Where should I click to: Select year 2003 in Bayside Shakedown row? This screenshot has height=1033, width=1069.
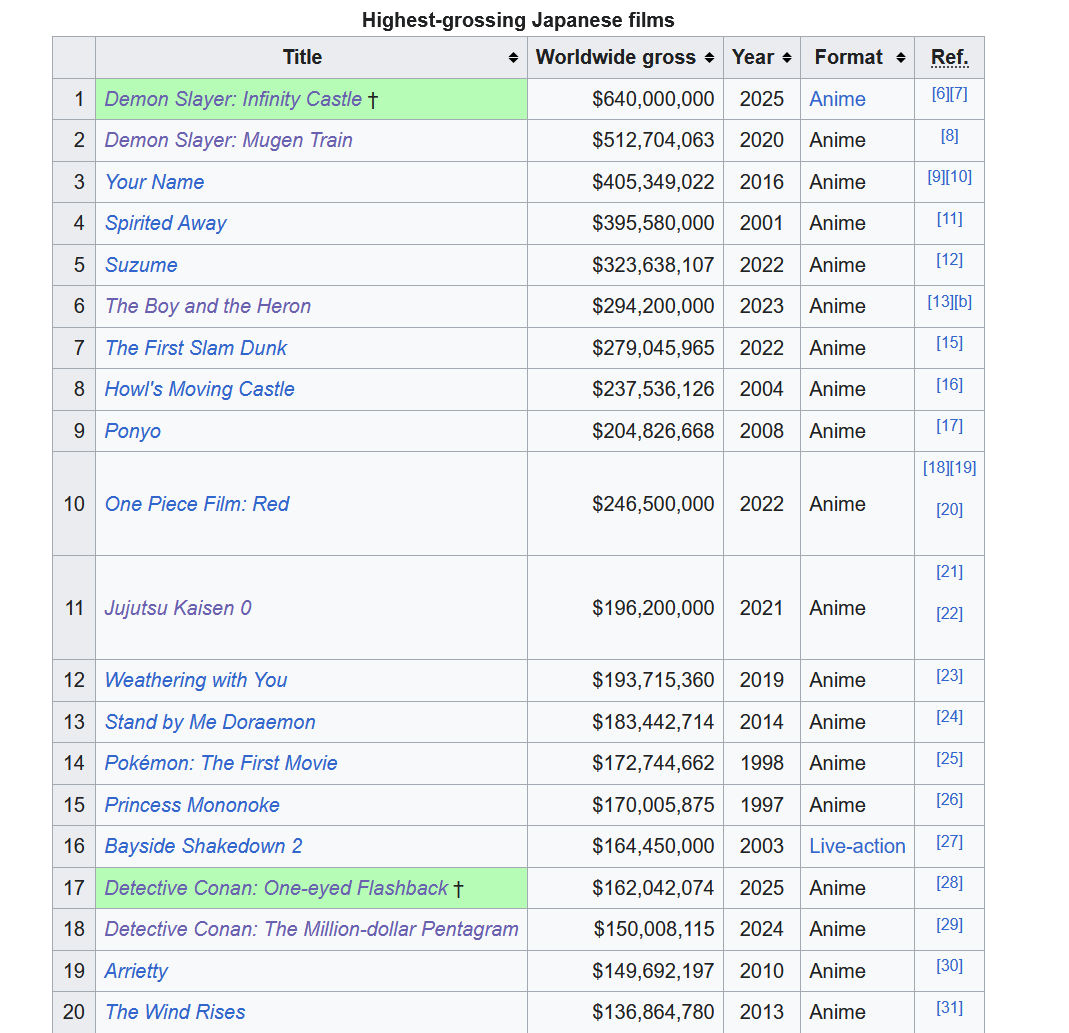(762, 845)
